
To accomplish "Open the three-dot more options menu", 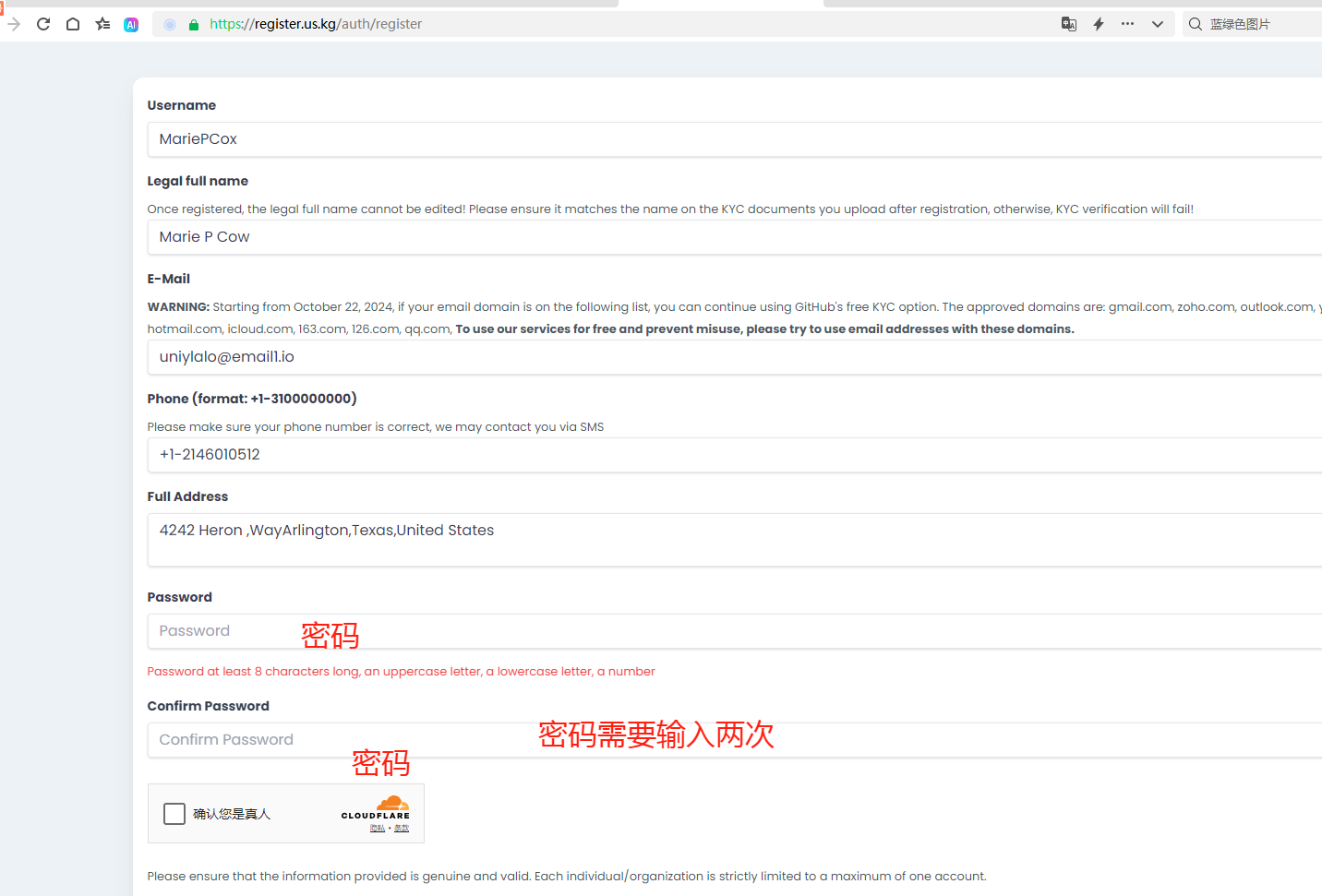I will 1127,24.
